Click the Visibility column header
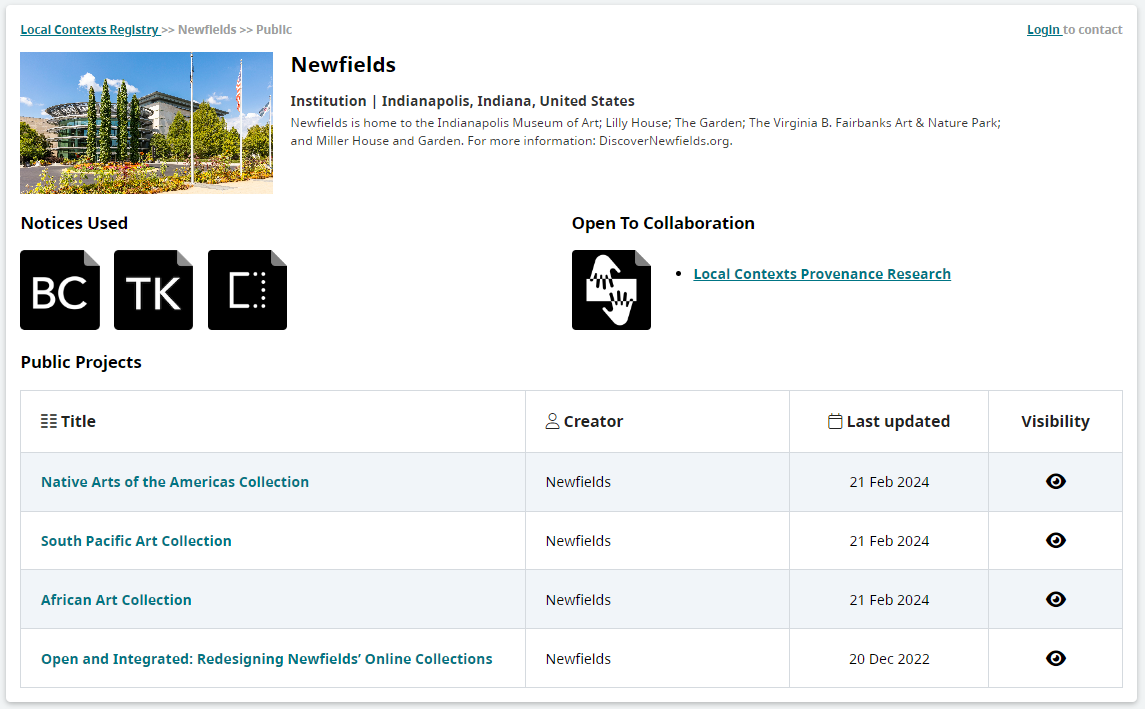This screenshot has width=1145, height=709. click(1055, 421)
